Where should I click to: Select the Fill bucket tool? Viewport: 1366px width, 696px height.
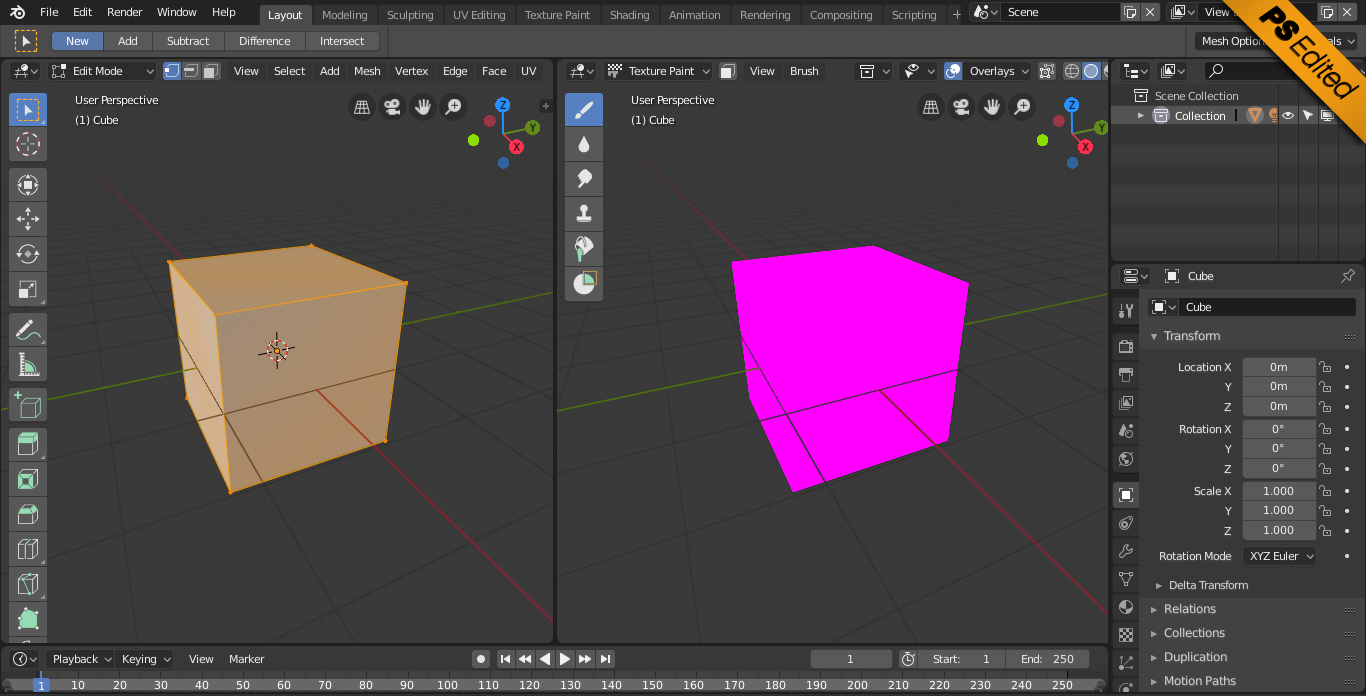(585, 247)
